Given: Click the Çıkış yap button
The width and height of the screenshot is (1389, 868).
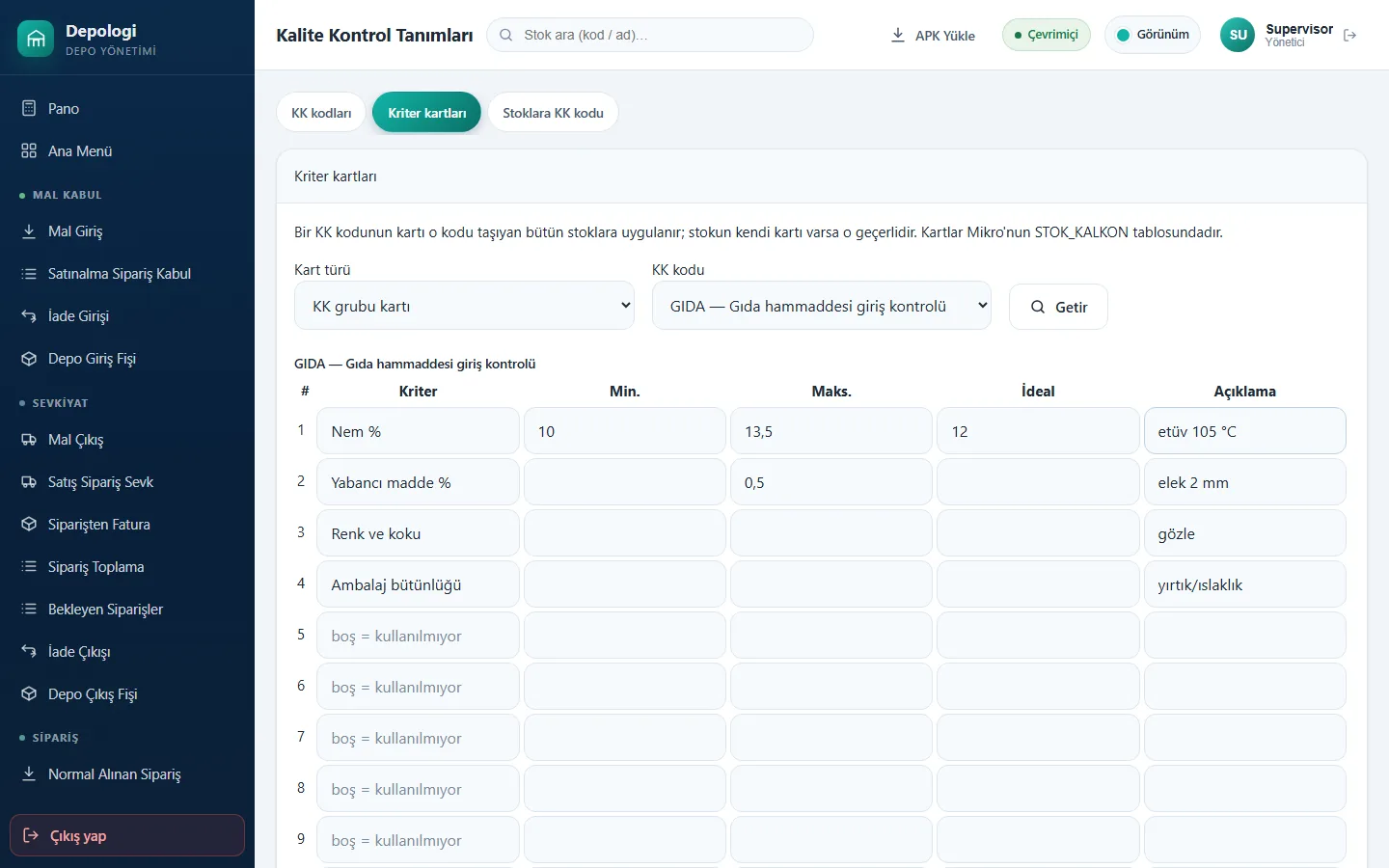Looking at the screenshot, I should pyautogui.click(x=127, y=835).
